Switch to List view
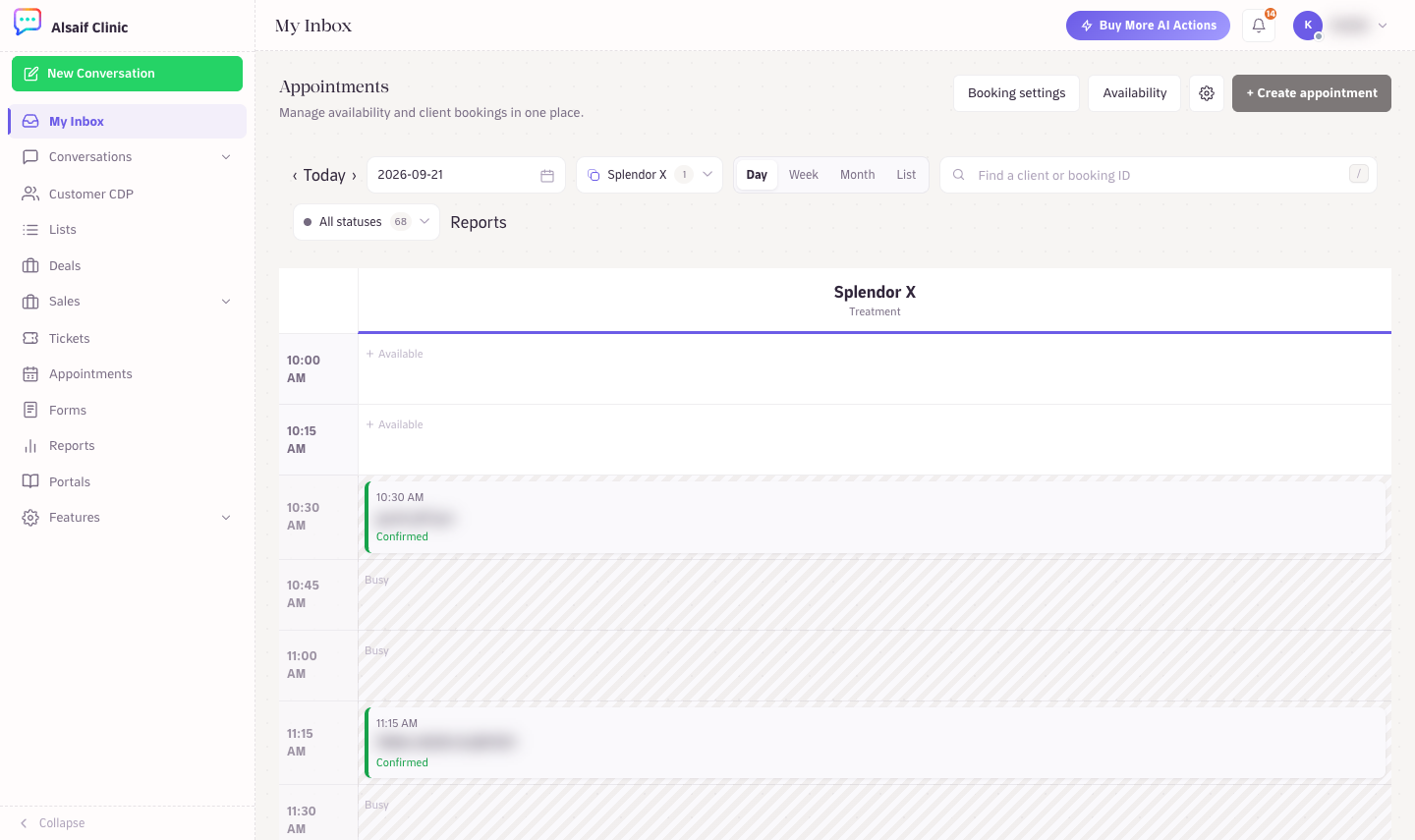Image resolution: width=1415 pixels, height=840 pixels. pos(906,175)
